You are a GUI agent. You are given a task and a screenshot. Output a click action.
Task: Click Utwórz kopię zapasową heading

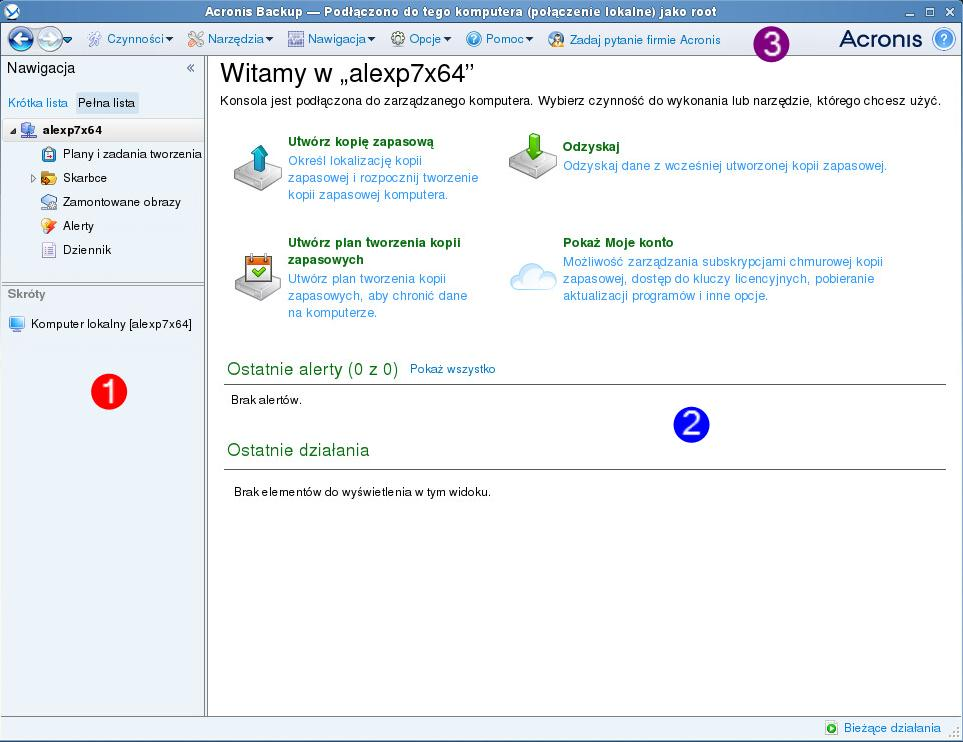tap(361, 142)
